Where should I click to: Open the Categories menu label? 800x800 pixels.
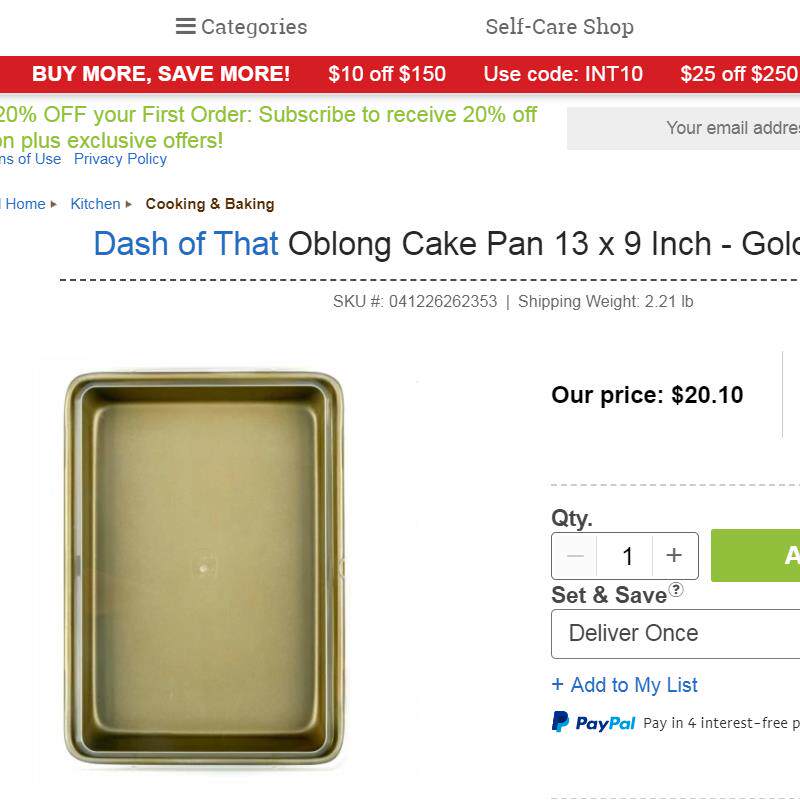tap(254, 27)
